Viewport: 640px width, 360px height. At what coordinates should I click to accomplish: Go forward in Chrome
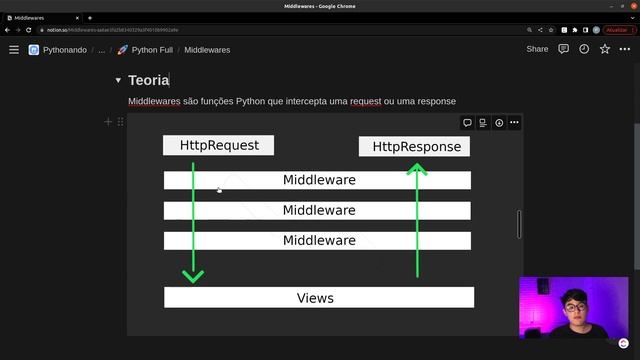tap(18, 30)
